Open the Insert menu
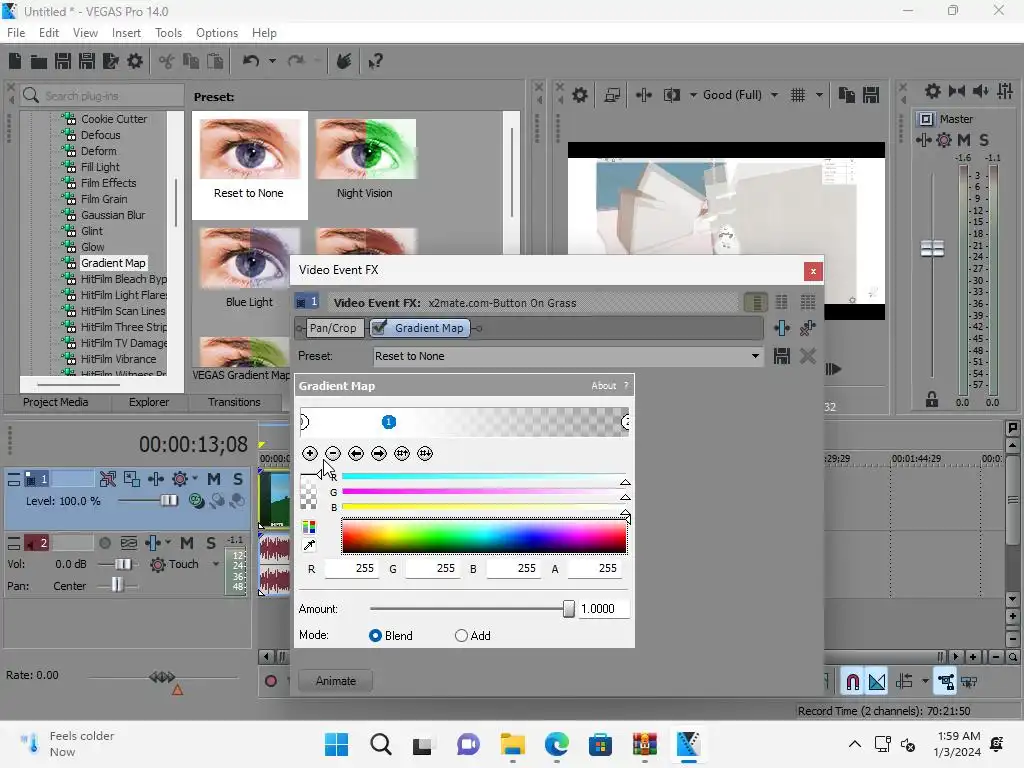 click(126, 33)
